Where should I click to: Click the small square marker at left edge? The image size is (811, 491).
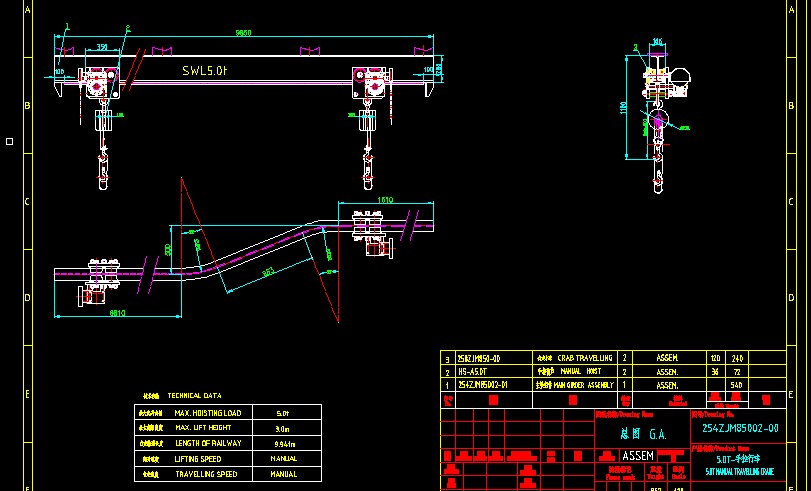[9, 141]
